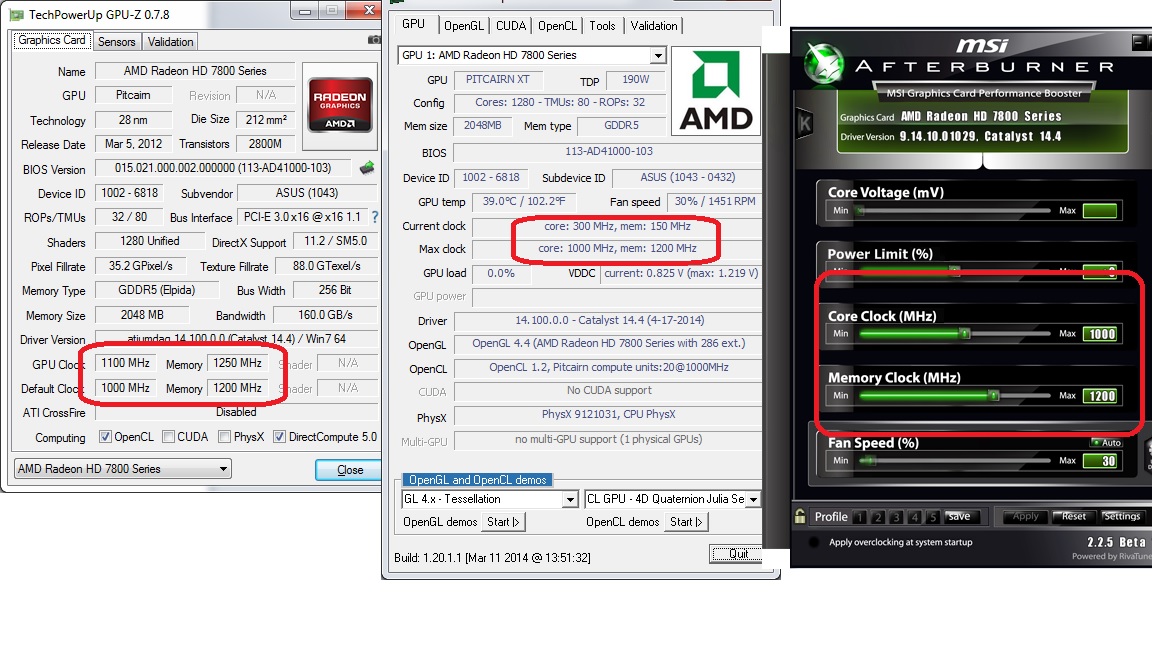Click the Core Clock slider handle
The height and width of the screenshot is (648, 1152).
pyautogui.click(x=965, y=334)
